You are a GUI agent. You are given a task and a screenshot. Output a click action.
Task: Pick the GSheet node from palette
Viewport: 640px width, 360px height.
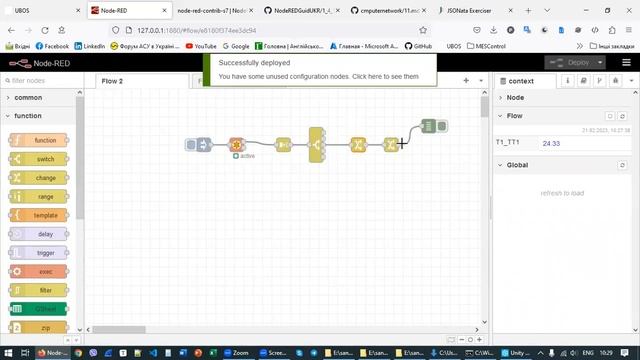click(39, 309)
